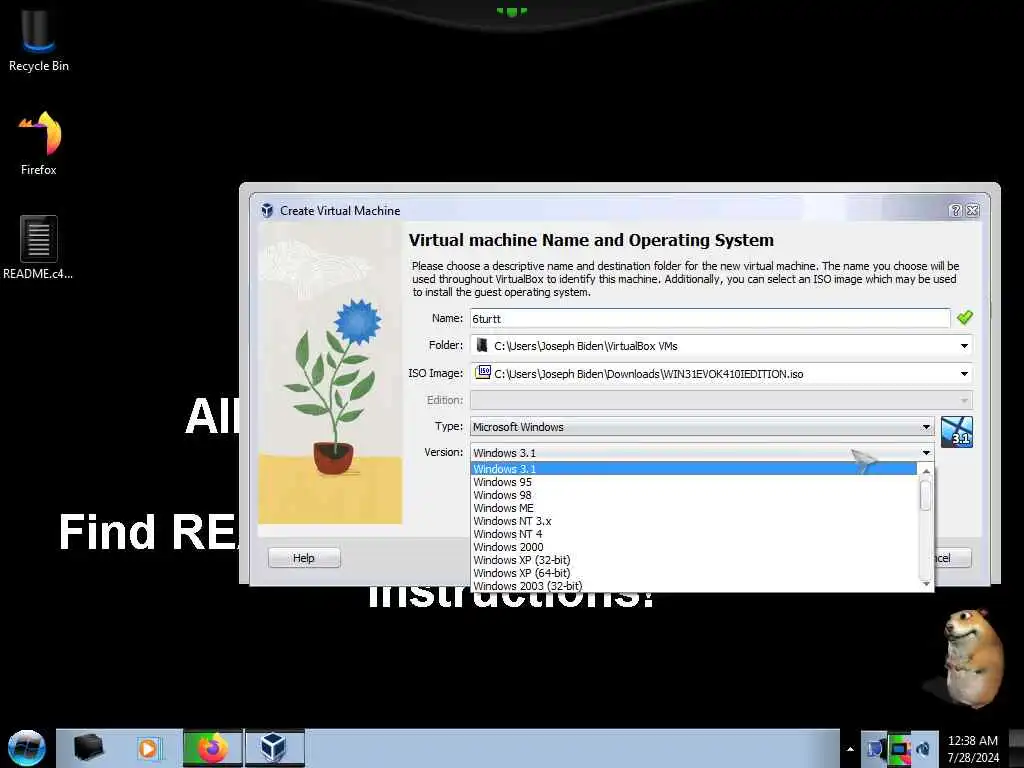
Task: Select the README file on the desktop
Action: point(38,248)
